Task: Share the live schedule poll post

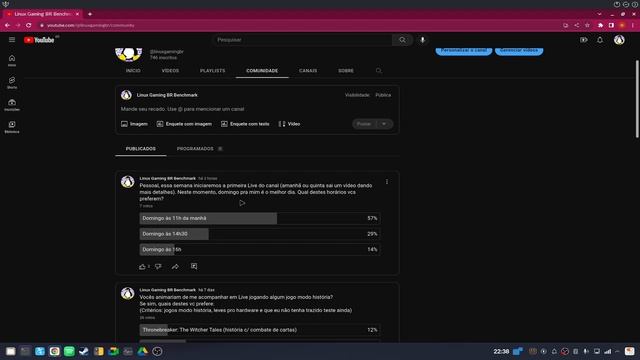Action: click(175, 267)
